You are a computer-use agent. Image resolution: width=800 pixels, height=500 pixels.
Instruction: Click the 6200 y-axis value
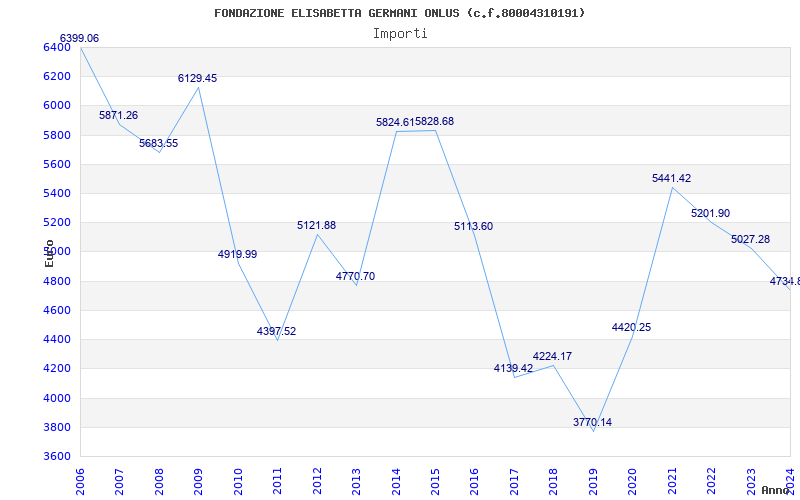click(x=57, y=77)
